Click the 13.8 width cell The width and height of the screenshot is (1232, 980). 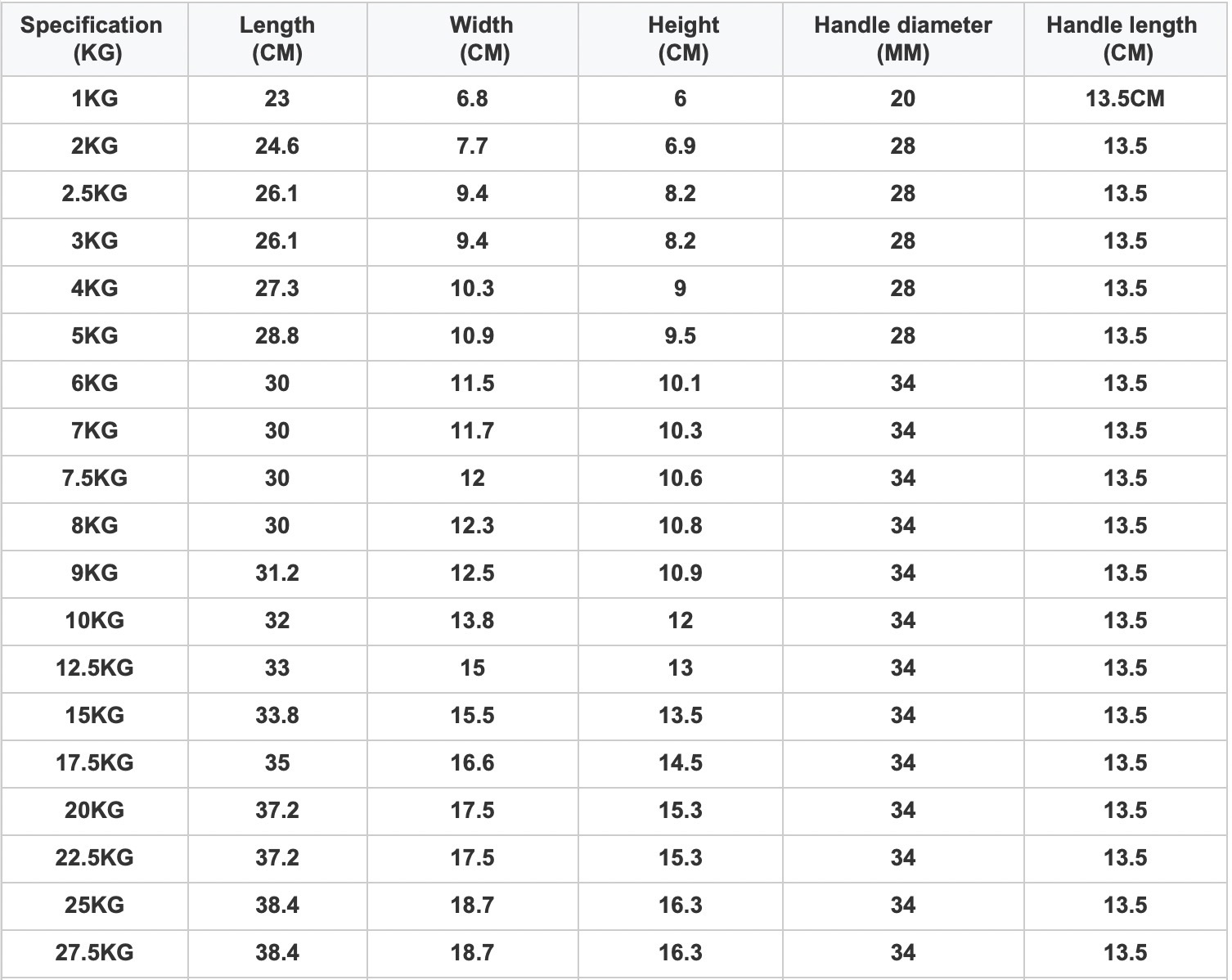tap(473, 621)
